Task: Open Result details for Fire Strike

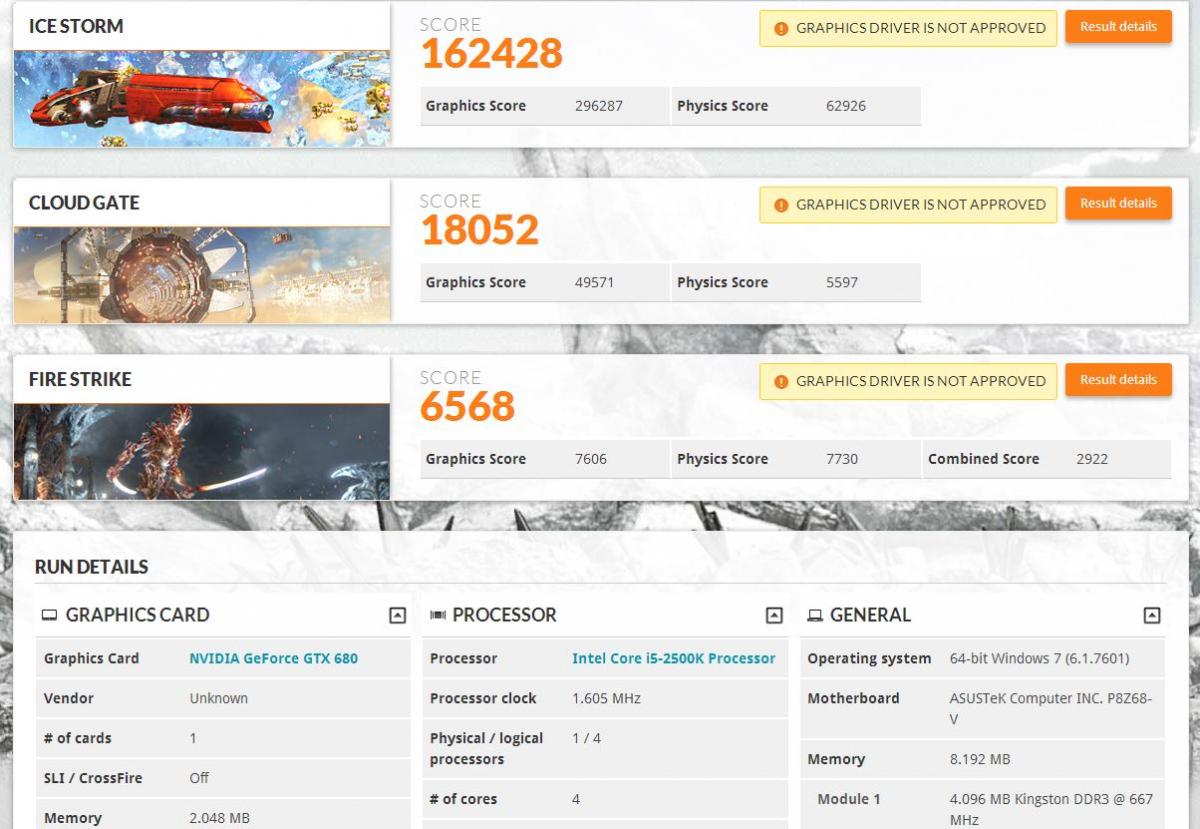Action: click(x=1118, y=380)
